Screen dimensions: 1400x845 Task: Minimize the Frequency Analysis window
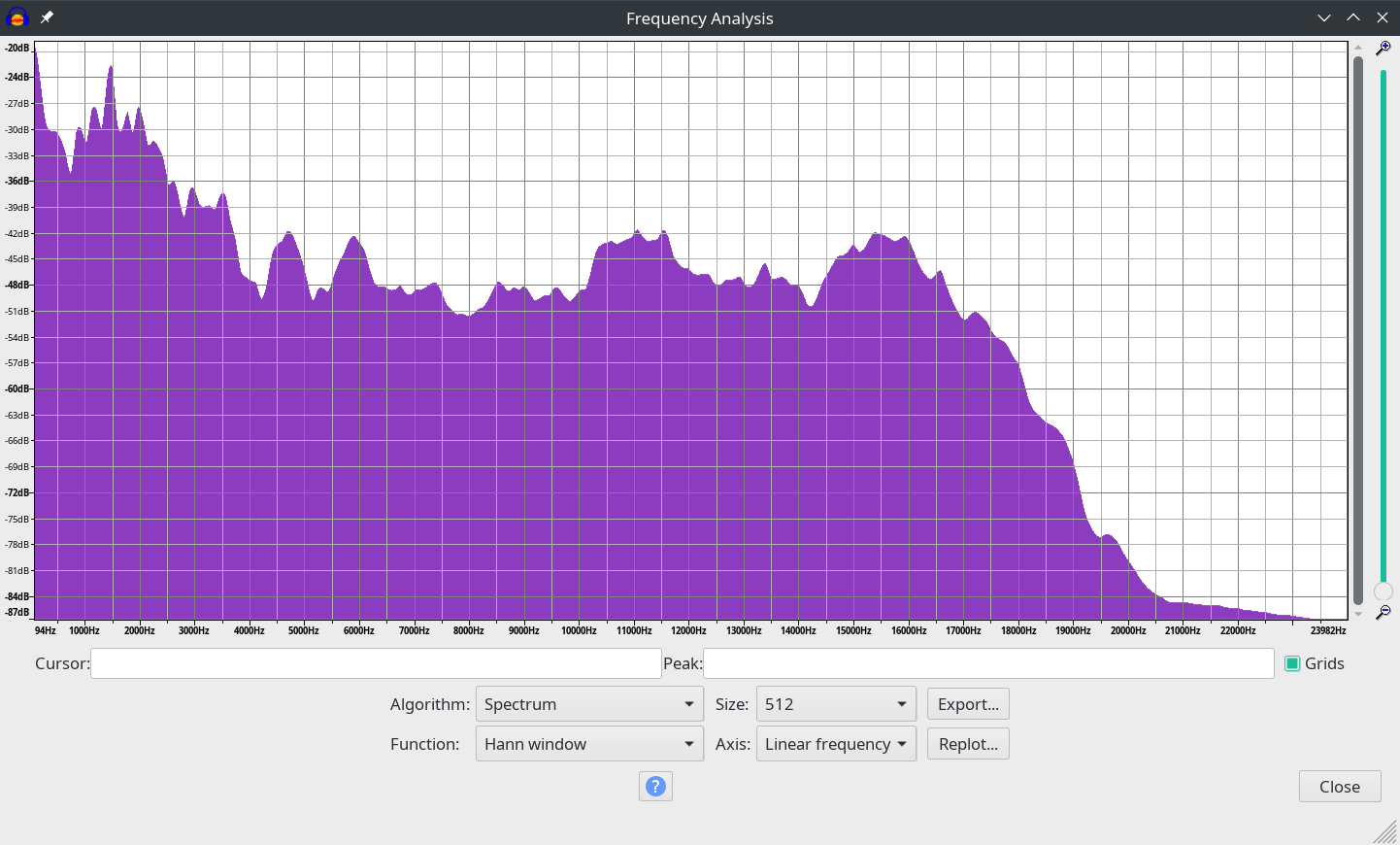pyautogui.click(x=1324, y=17)
